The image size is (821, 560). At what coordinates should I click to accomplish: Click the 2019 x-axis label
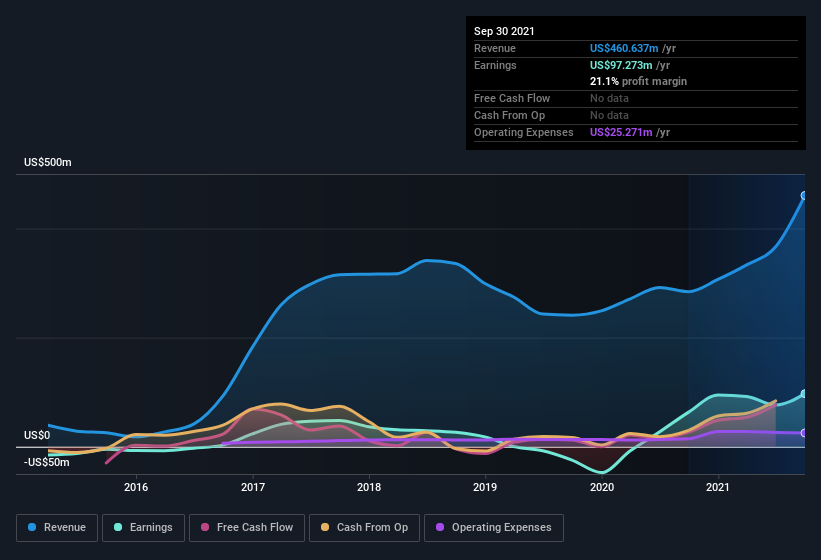point(485,487)
